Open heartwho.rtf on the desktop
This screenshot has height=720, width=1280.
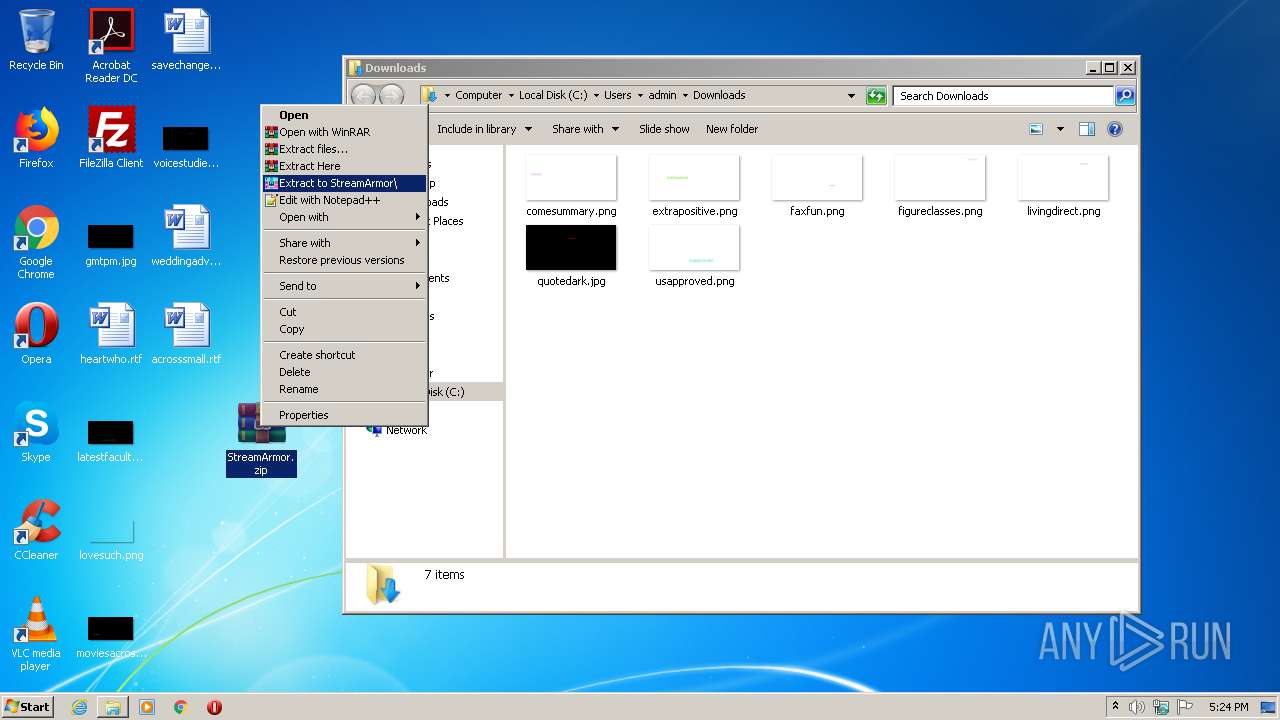[111, 334]
